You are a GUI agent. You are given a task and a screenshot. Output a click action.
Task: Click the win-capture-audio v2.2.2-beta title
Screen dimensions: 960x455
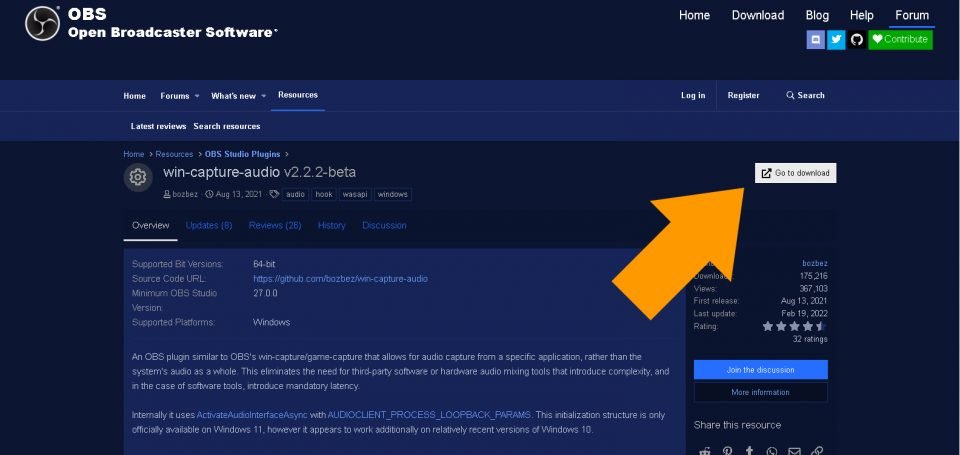pos(259,172)
